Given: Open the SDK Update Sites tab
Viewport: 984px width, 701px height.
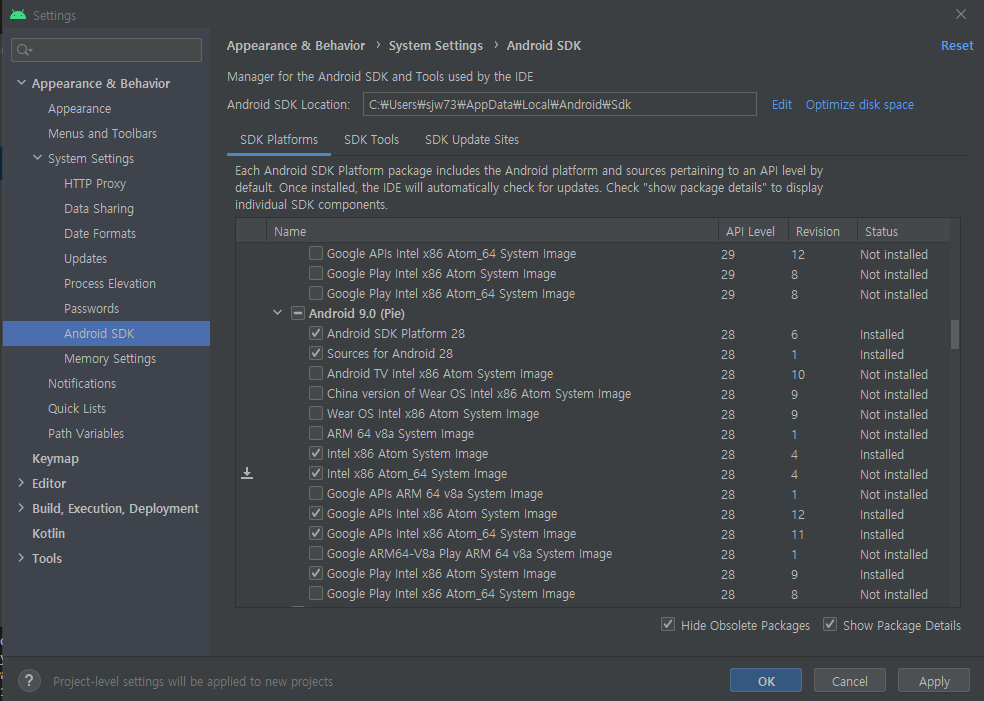Looking at the screenshot, I should (x=472, y=139).
